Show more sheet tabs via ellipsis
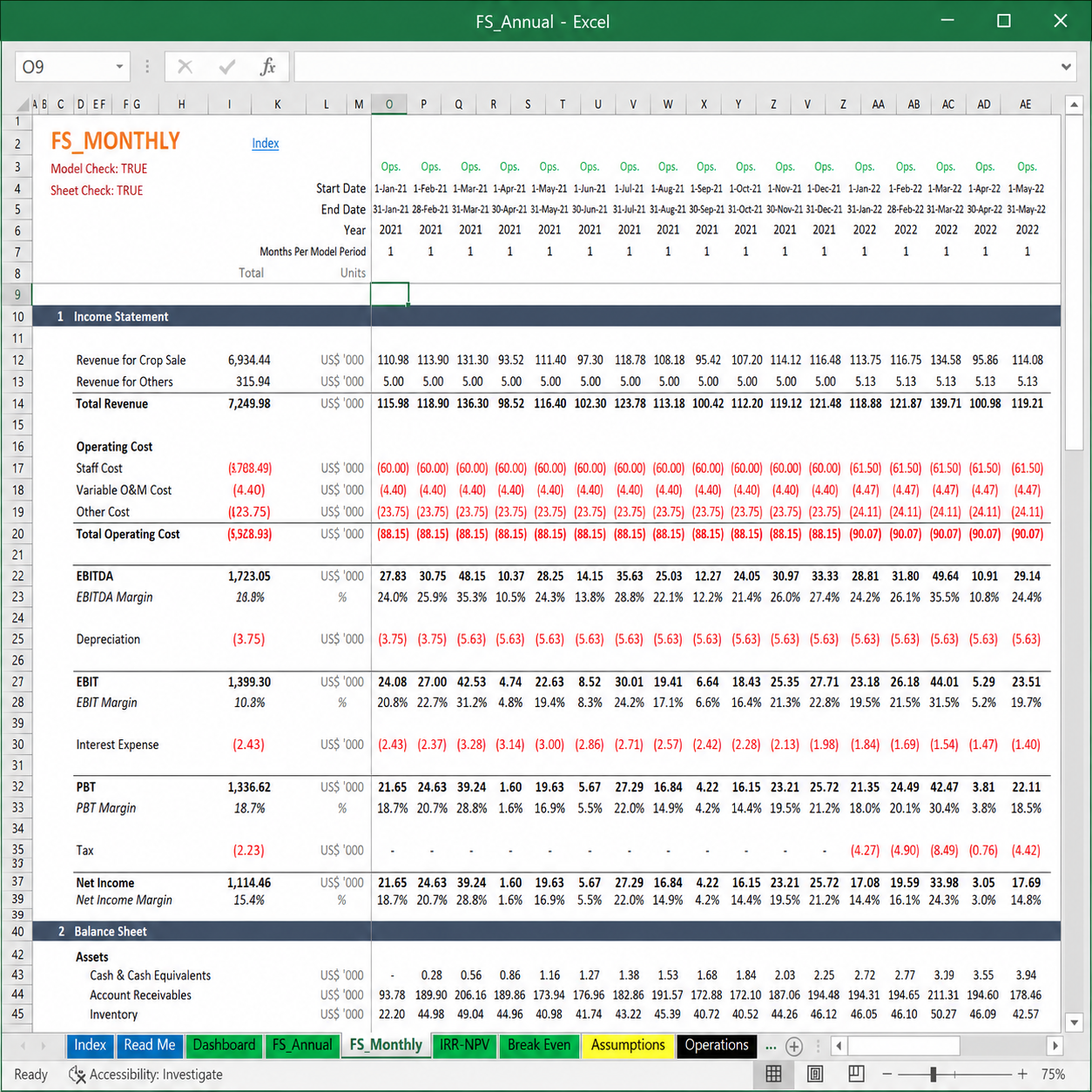 click(x=771, y=1047)
